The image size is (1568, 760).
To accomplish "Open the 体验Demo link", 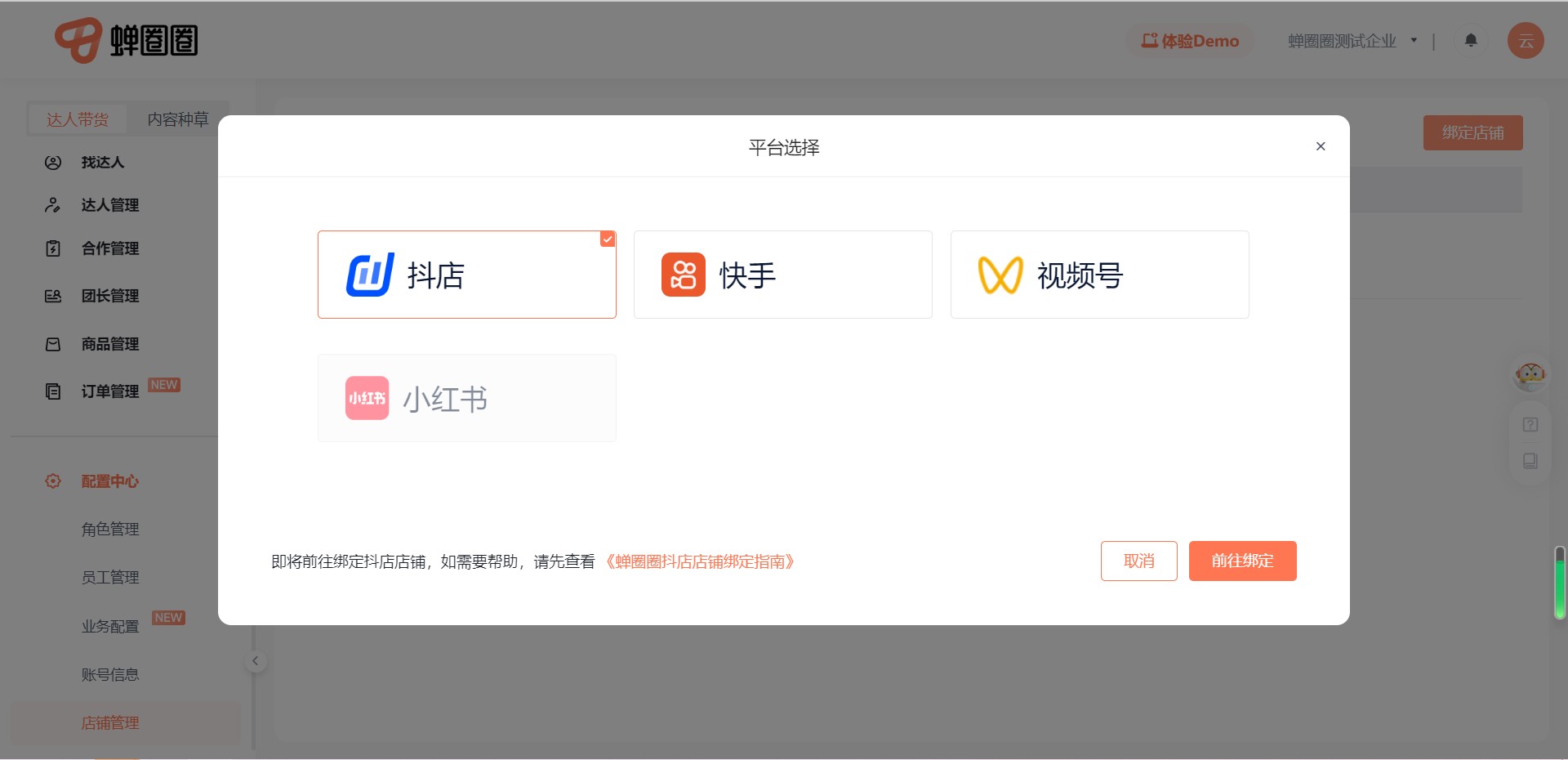I will (1190, 41).
